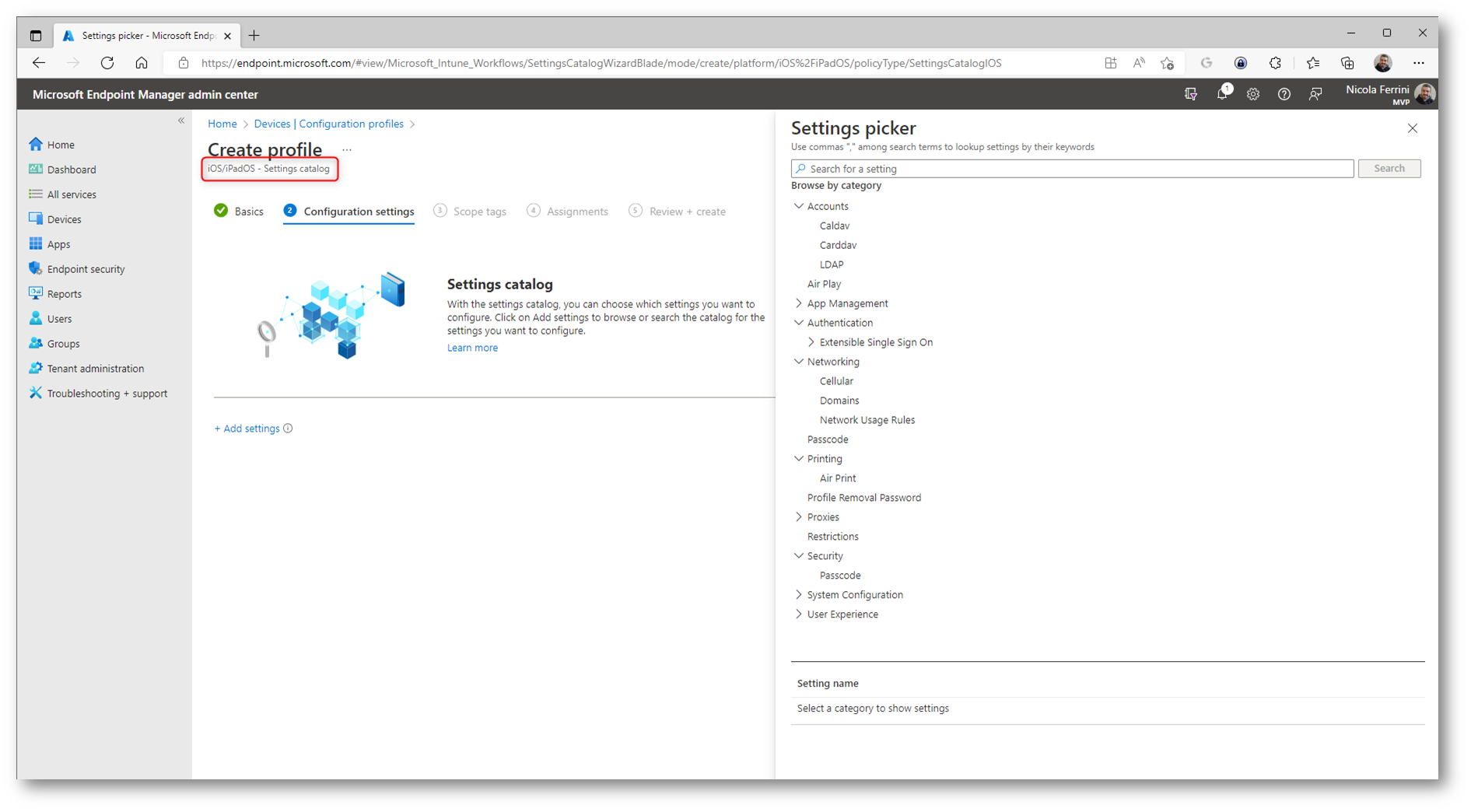Select LDAP category
This screenshot has width=1471, height=812.
[x=831, y=264]
